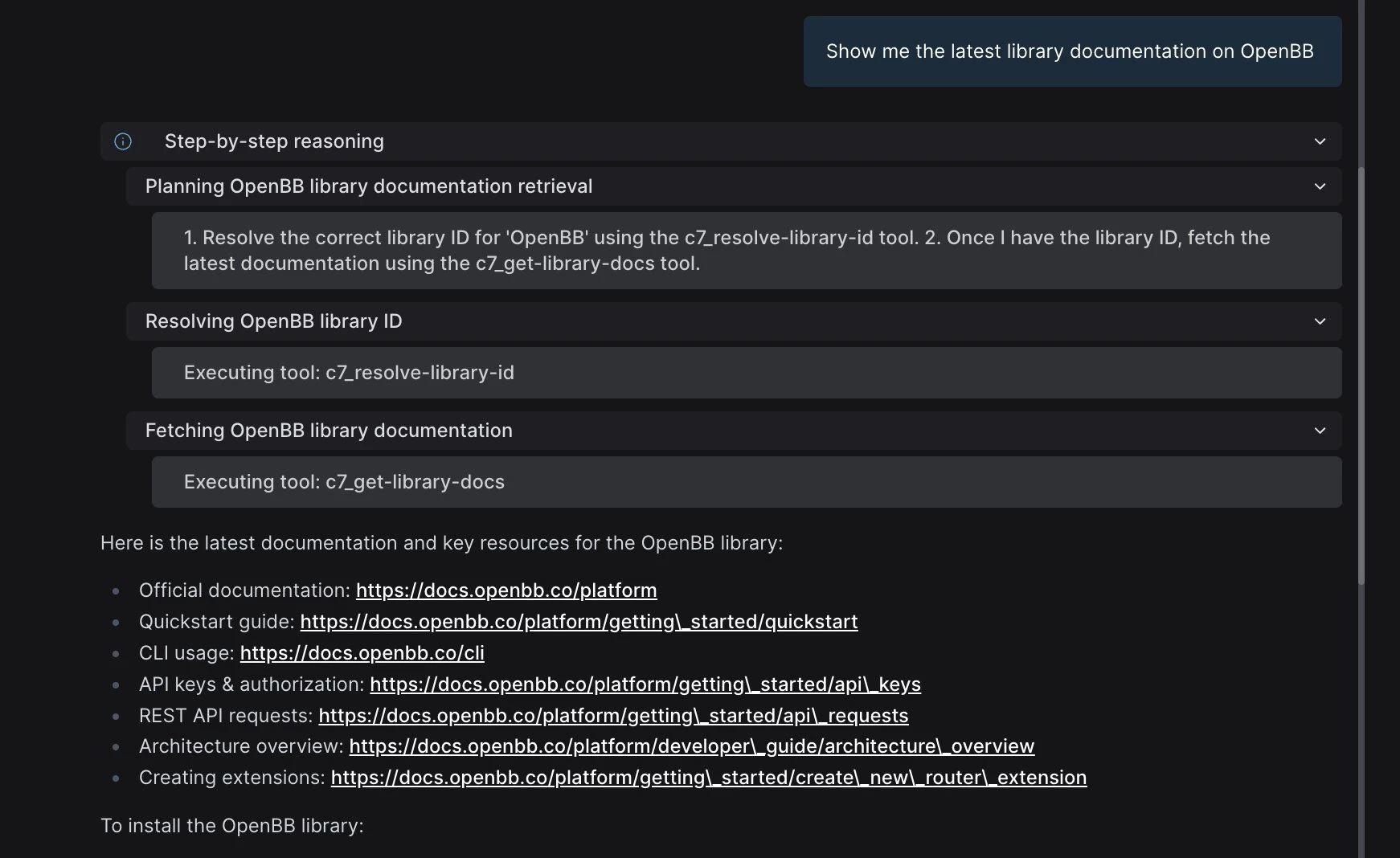Collapse the Planning OpenBB documentation retrieval chevron
The image size is (1400, 858).
pos(1320,186)
